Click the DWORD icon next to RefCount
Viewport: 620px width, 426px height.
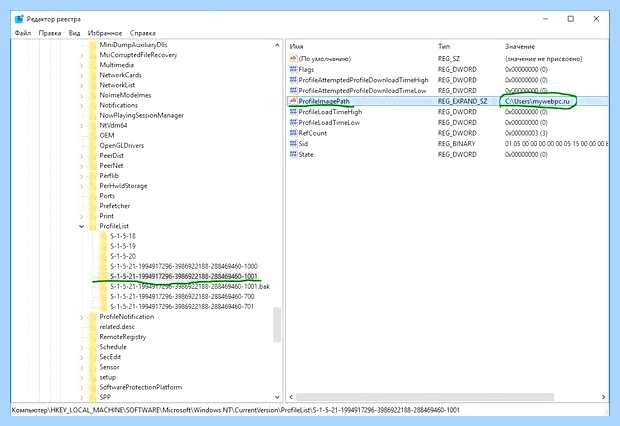[293, 133]
